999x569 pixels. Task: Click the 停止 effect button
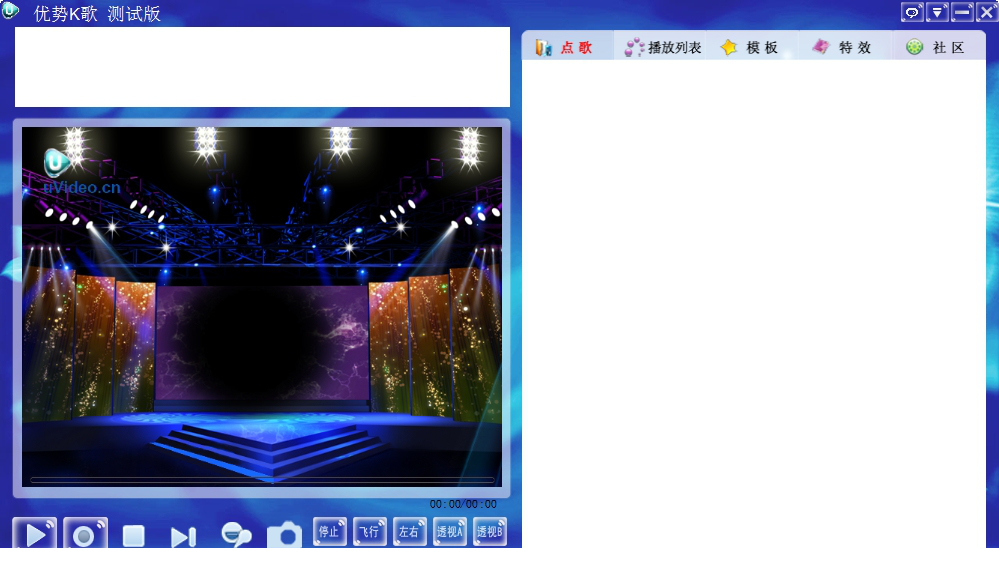pos(330,531)
